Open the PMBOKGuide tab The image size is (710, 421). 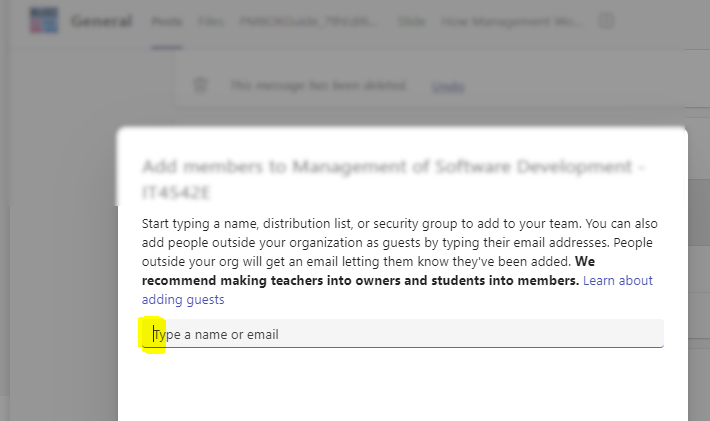pos(308,21)
